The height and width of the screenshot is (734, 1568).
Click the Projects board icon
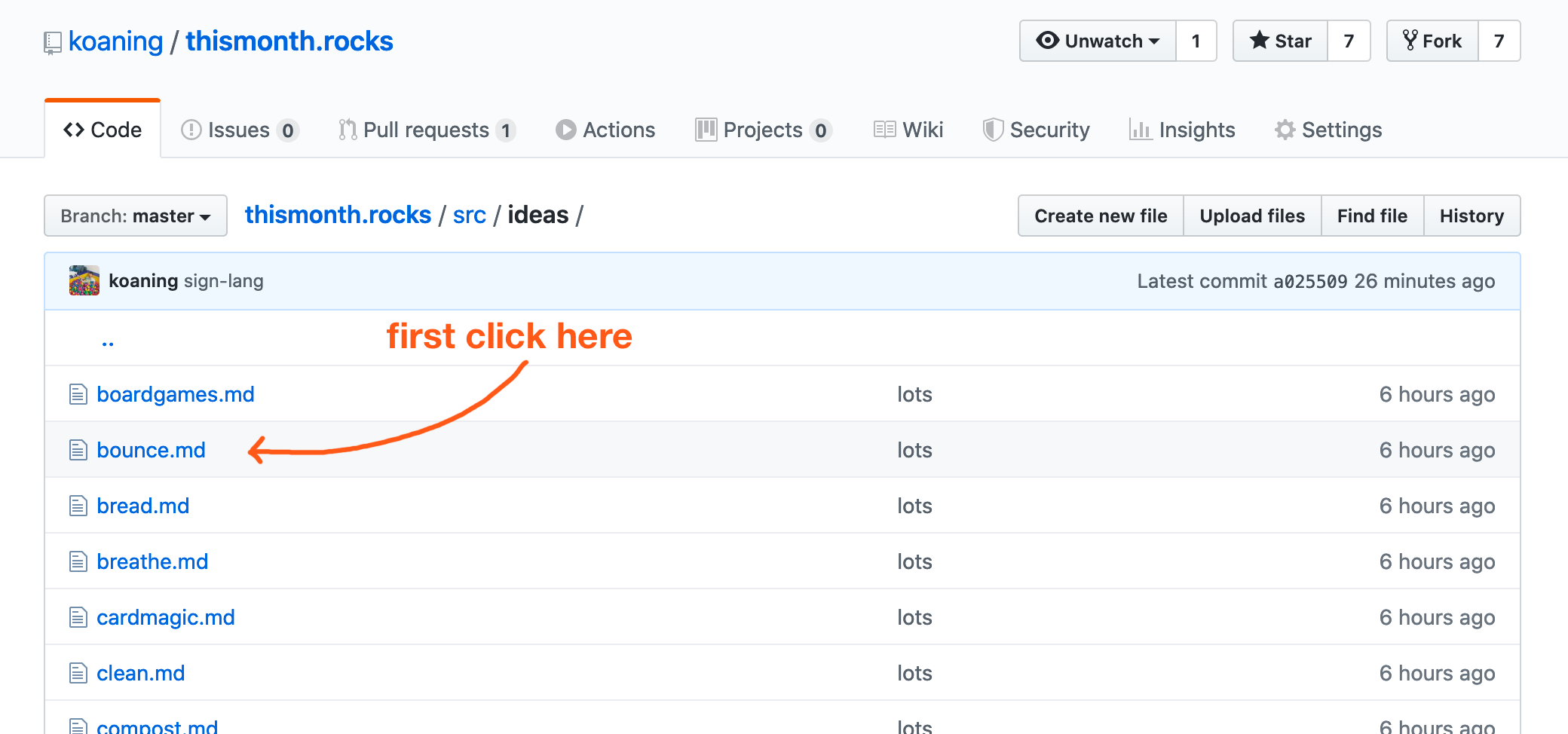(x=706, y=130)
